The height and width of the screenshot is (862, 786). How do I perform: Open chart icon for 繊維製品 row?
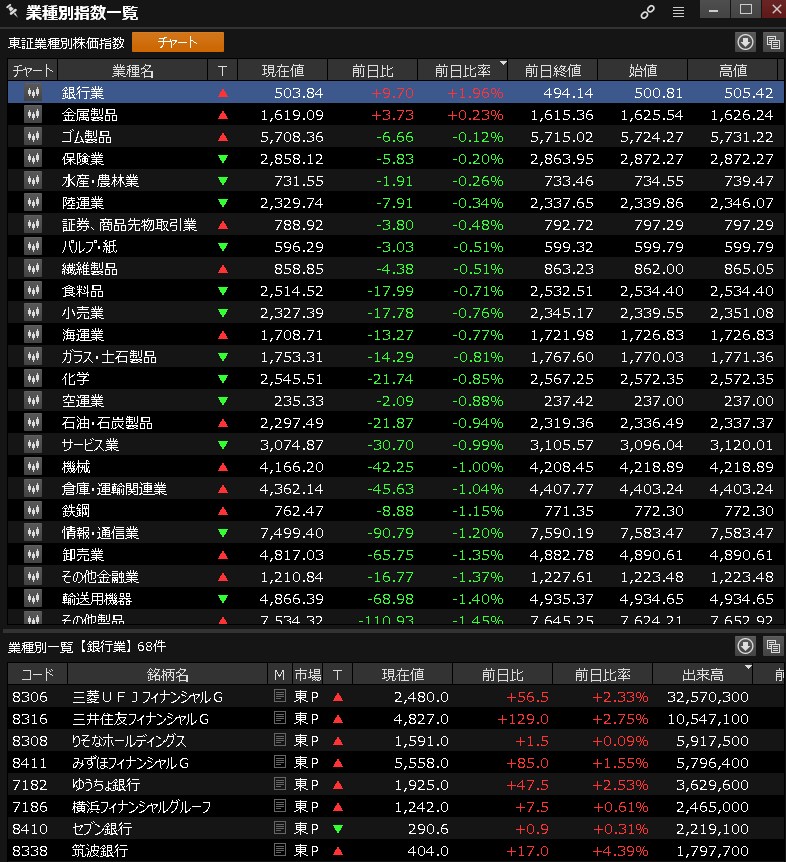(33, 268)
